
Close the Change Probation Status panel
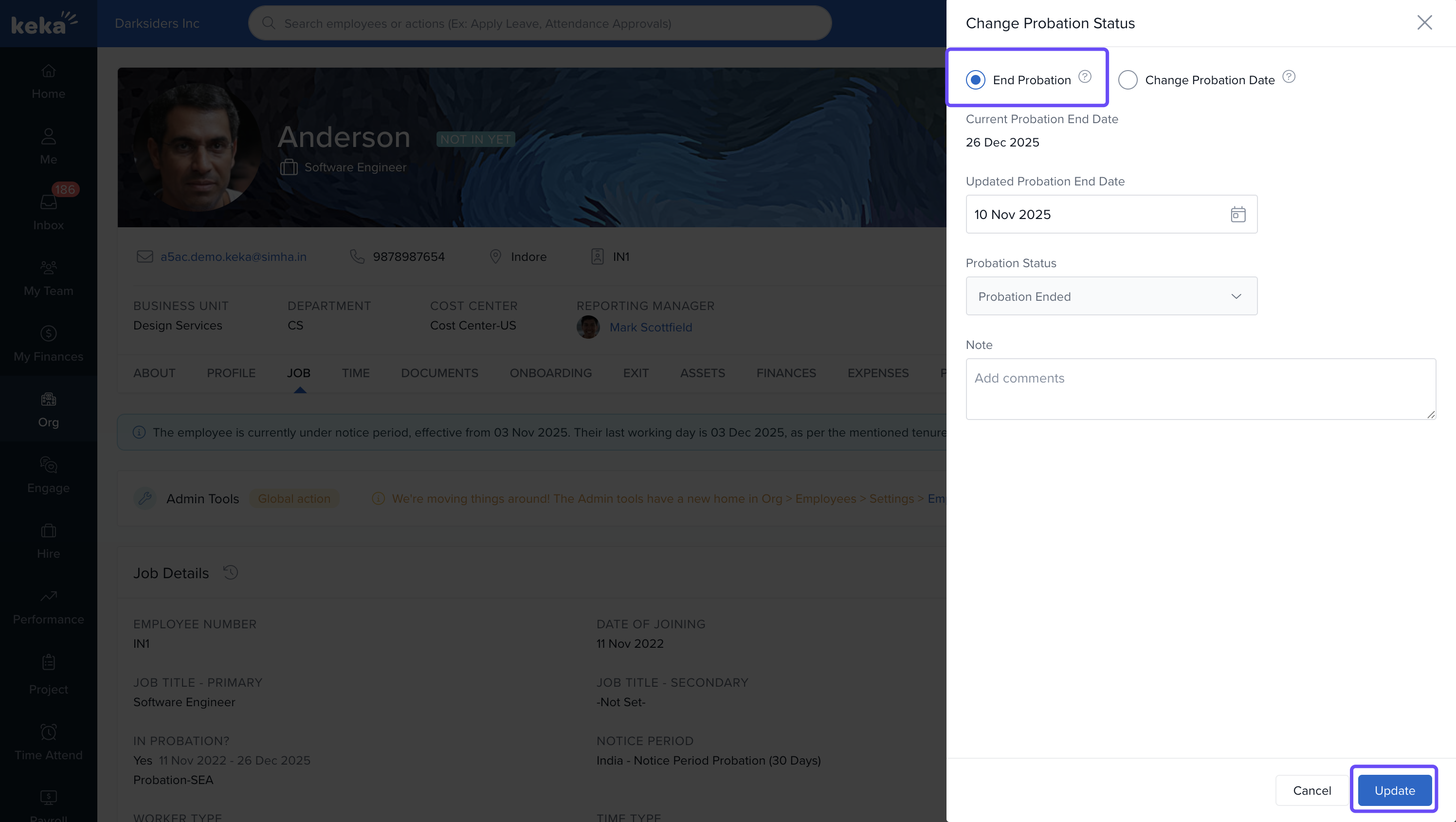(x=1424, y=22)
